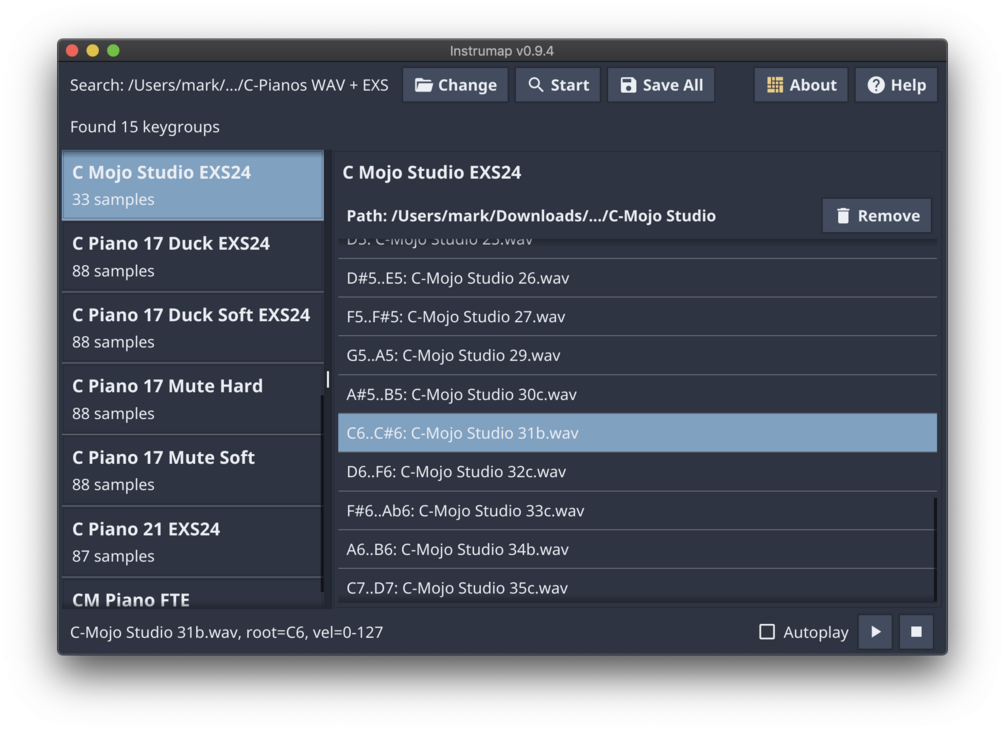Stop sample playback
The height and width of the screenshot is (731, 1005).
click(x=916, y=632)
